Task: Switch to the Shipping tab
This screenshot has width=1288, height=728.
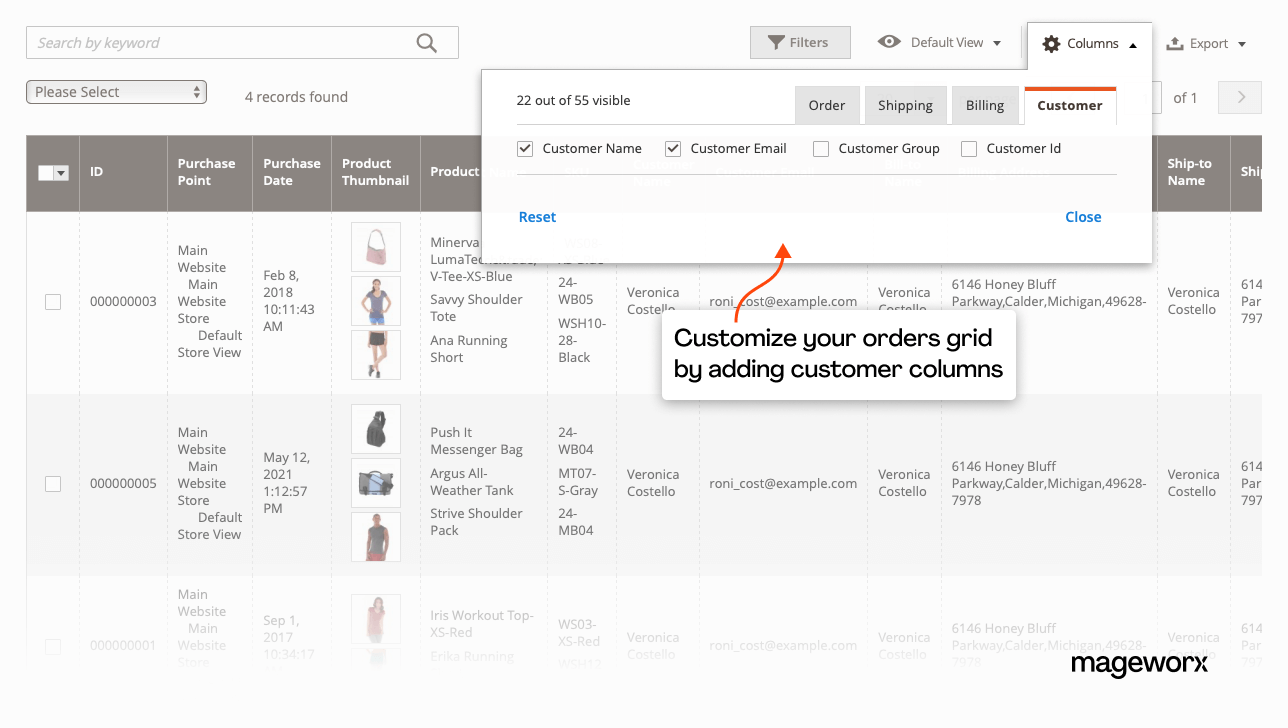Action: coord(905,105)
